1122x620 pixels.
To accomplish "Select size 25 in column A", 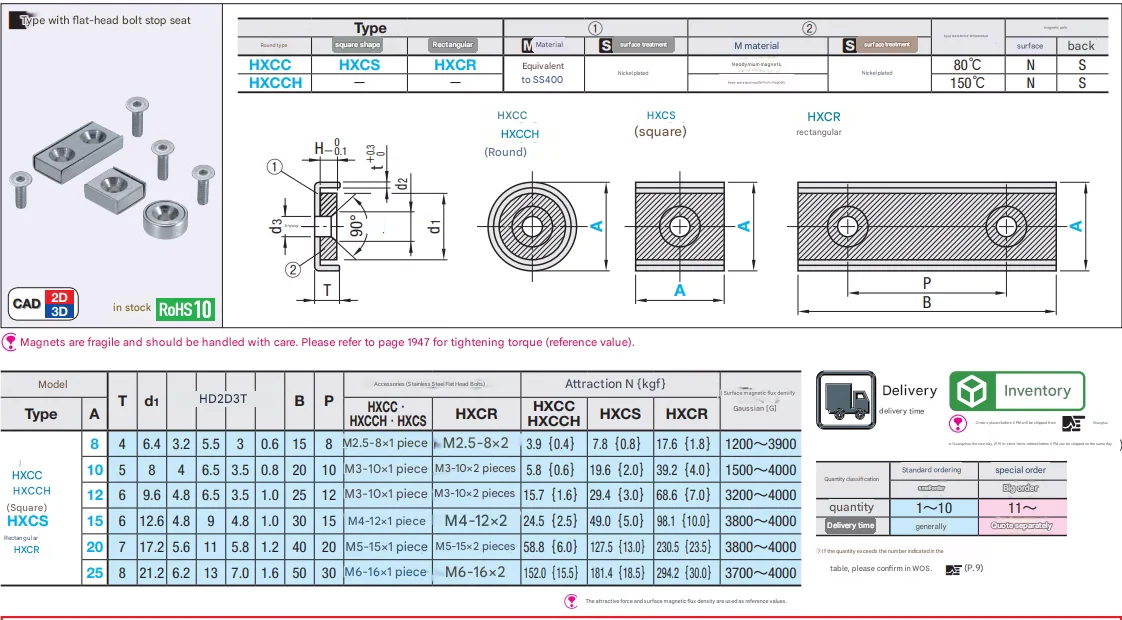I will click(x=95, y=573).
